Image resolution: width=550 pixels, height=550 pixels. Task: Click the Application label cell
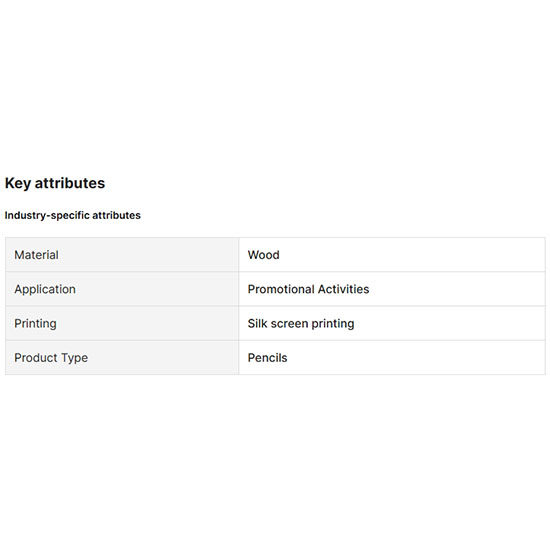pos(122,289)
